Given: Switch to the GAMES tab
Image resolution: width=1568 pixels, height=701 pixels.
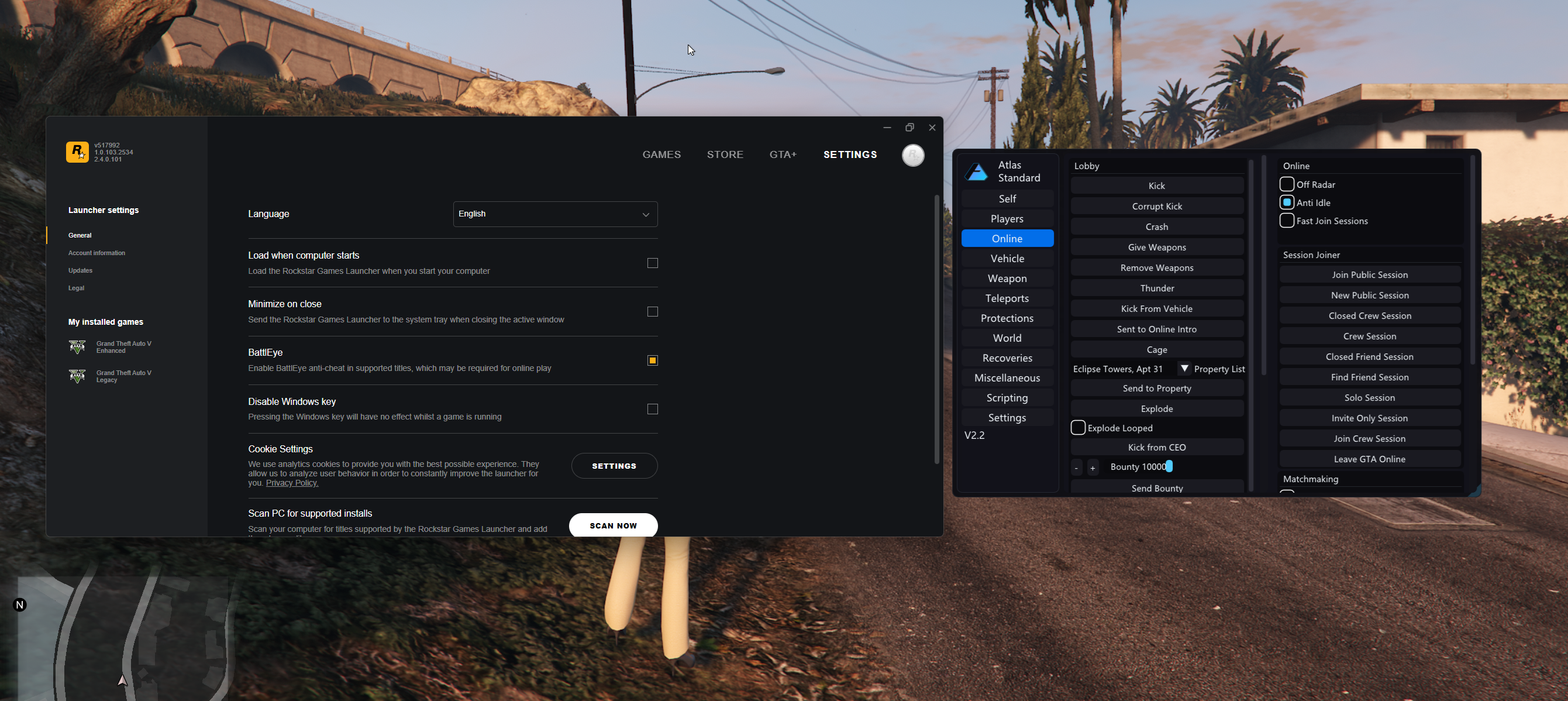Looking at the screenshot, I should [661, 154].
